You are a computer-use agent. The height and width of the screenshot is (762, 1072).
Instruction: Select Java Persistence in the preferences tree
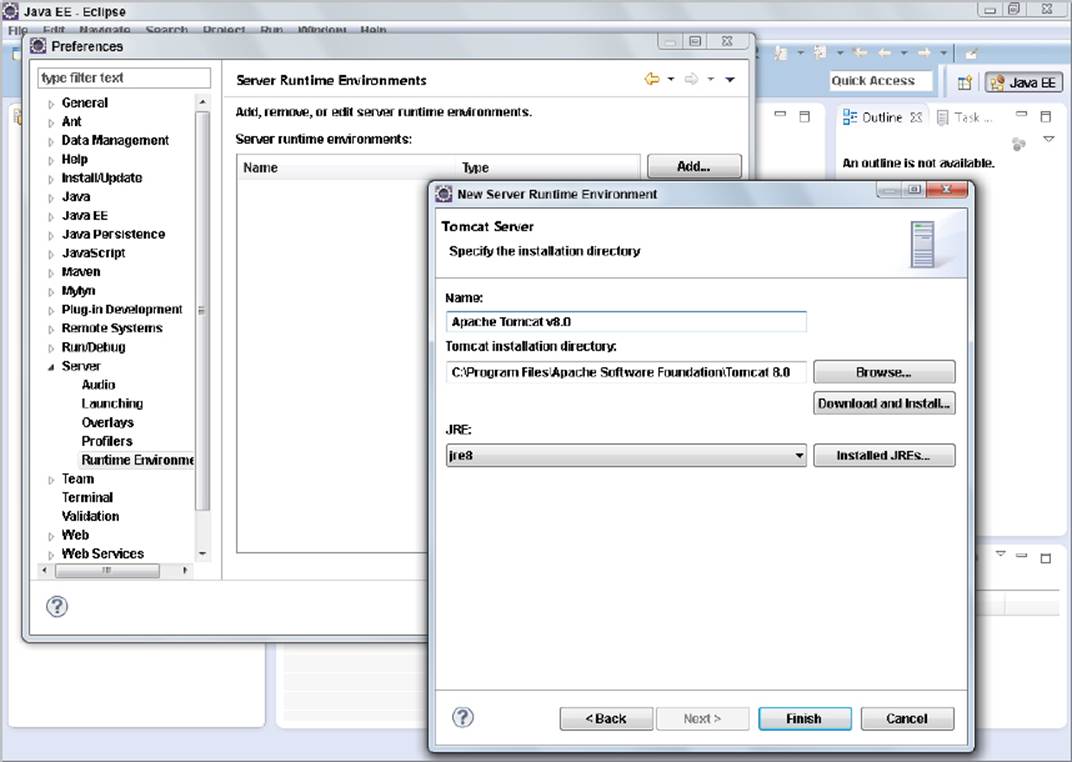113,234
